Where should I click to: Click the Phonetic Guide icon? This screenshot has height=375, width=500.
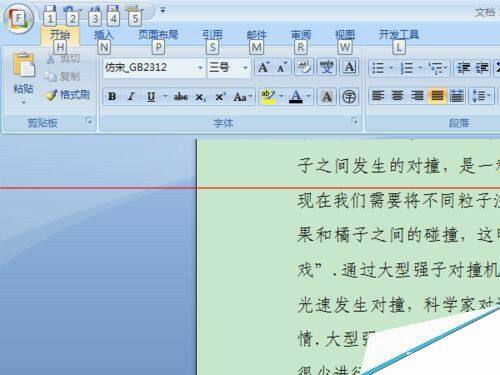coord(326,68)
